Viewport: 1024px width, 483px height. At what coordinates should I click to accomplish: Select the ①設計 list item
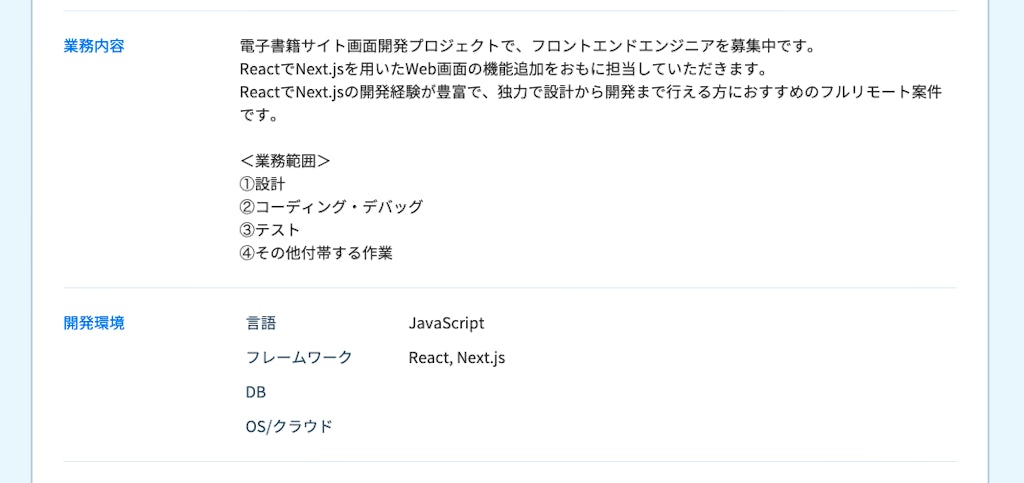(263, 184)
